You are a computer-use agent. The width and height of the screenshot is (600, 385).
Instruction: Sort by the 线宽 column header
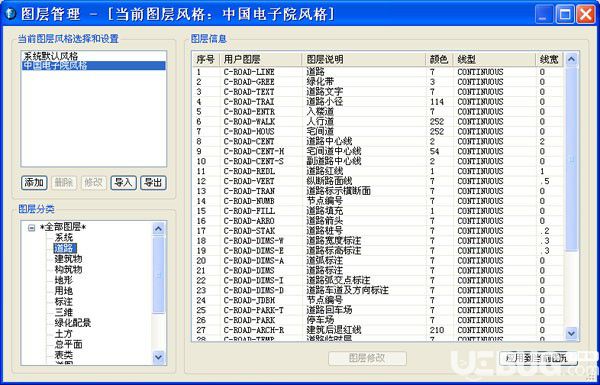[549, 59]
